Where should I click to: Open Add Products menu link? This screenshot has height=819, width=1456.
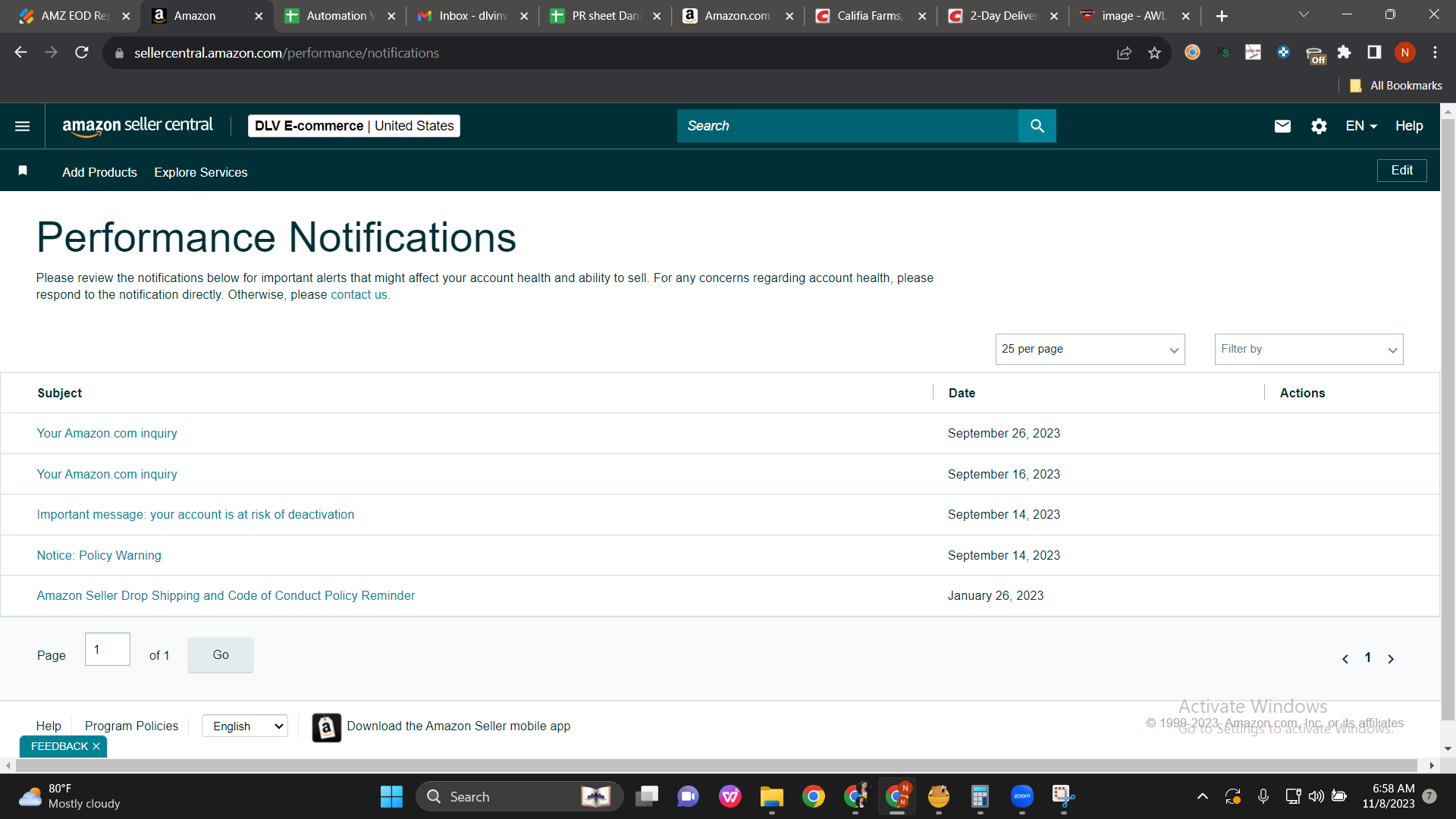(x=99, y=172)
